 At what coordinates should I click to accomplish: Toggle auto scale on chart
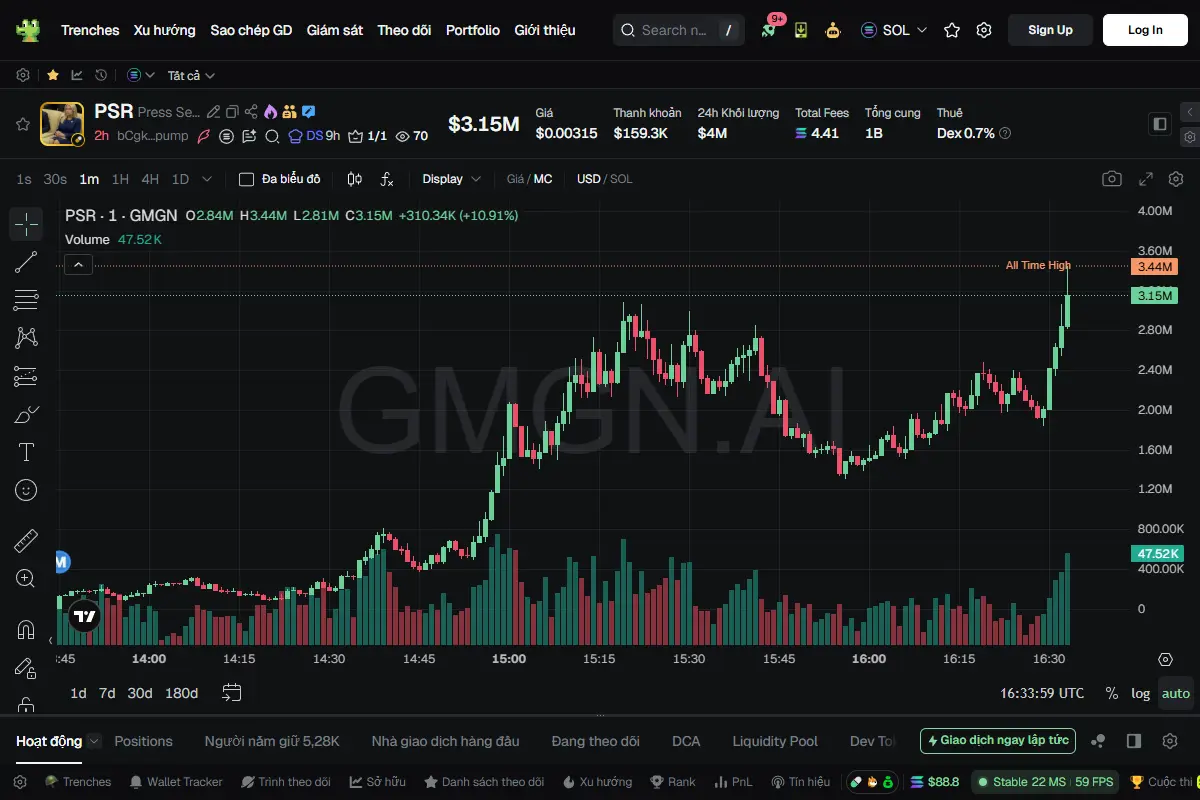[x=1176, y=693]
